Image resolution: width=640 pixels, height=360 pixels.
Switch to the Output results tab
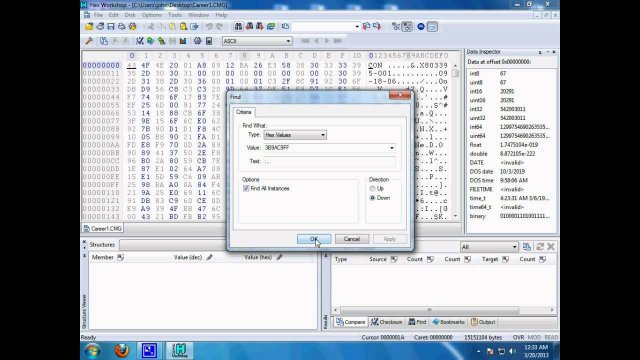tap(483, 322)
